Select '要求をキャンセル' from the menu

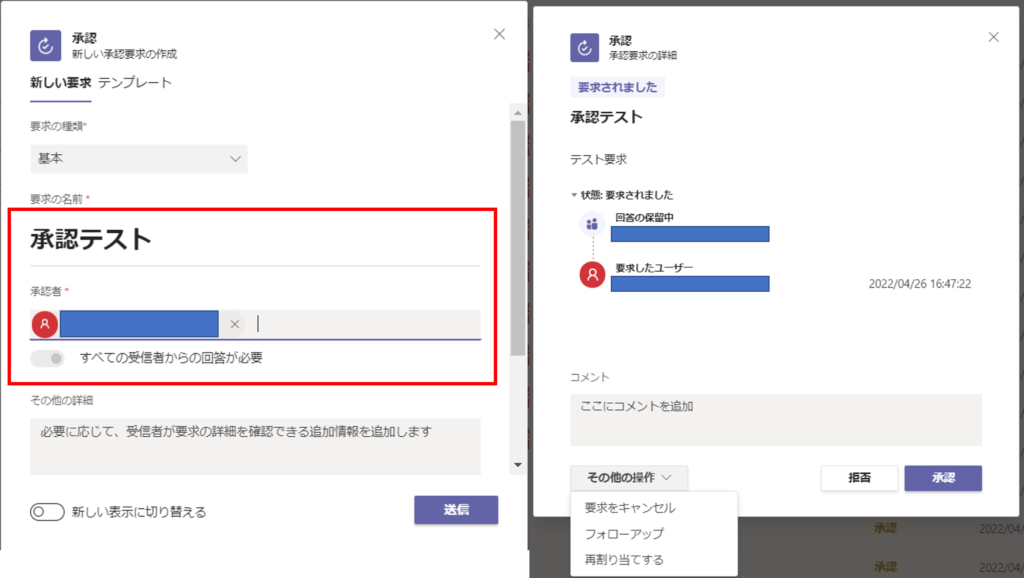coord(630,508)
